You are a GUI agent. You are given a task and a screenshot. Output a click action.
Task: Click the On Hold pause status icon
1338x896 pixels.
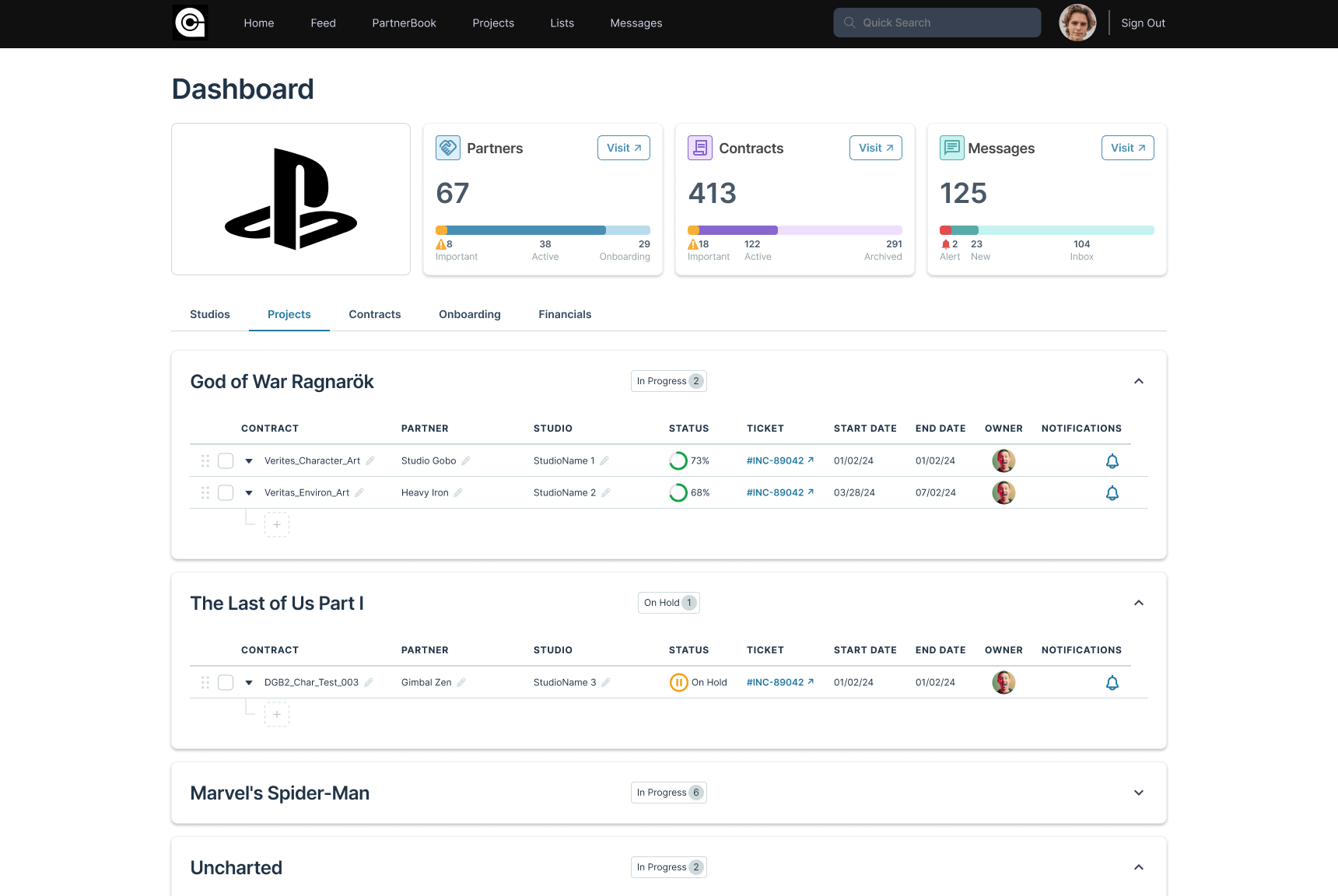click(x=678, y=683)
